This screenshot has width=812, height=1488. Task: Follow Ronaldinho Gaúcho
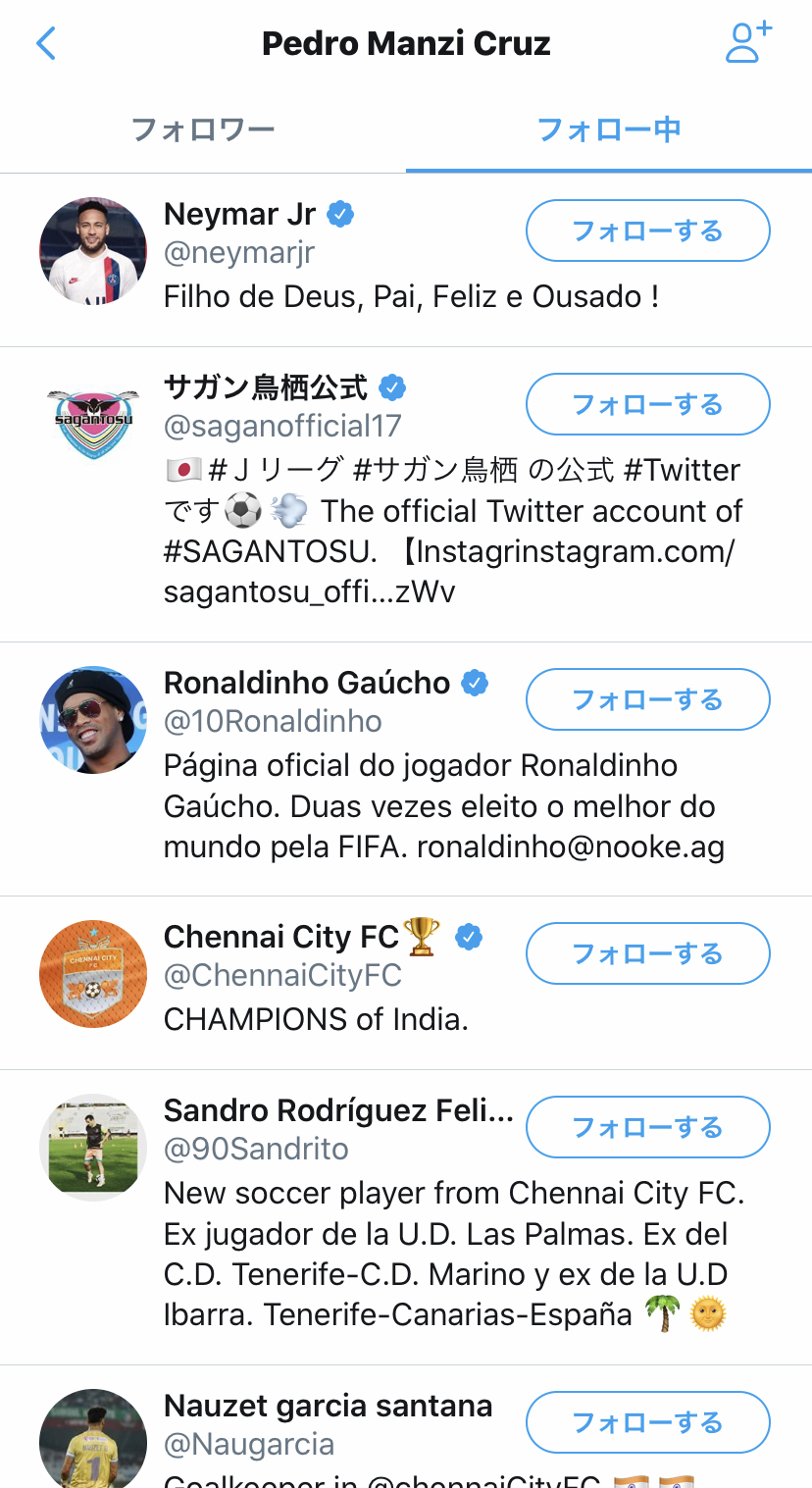[647, 699]
